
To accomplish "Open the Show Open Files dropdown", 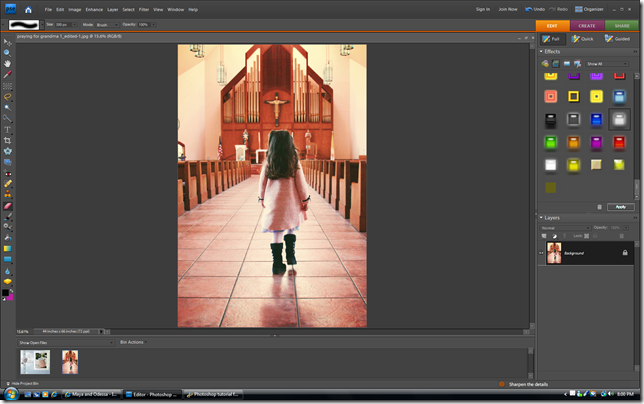I will (66, 342).
